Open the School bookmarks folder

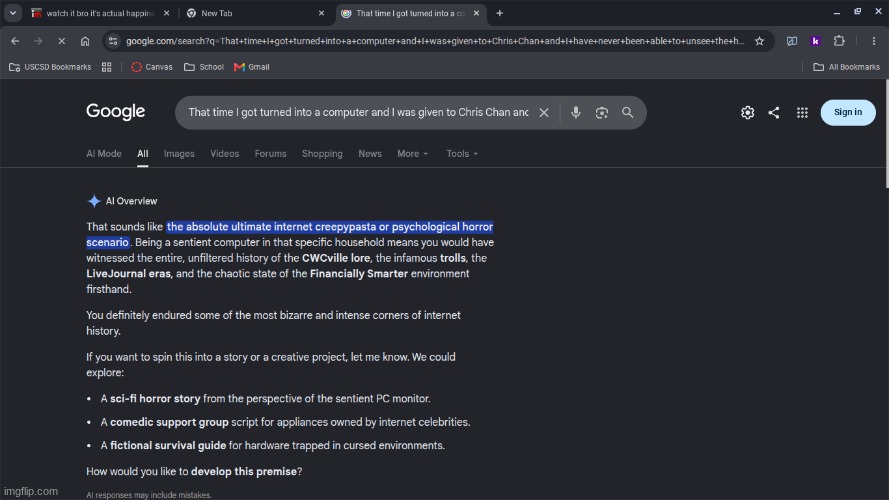[x=204, y=67]
